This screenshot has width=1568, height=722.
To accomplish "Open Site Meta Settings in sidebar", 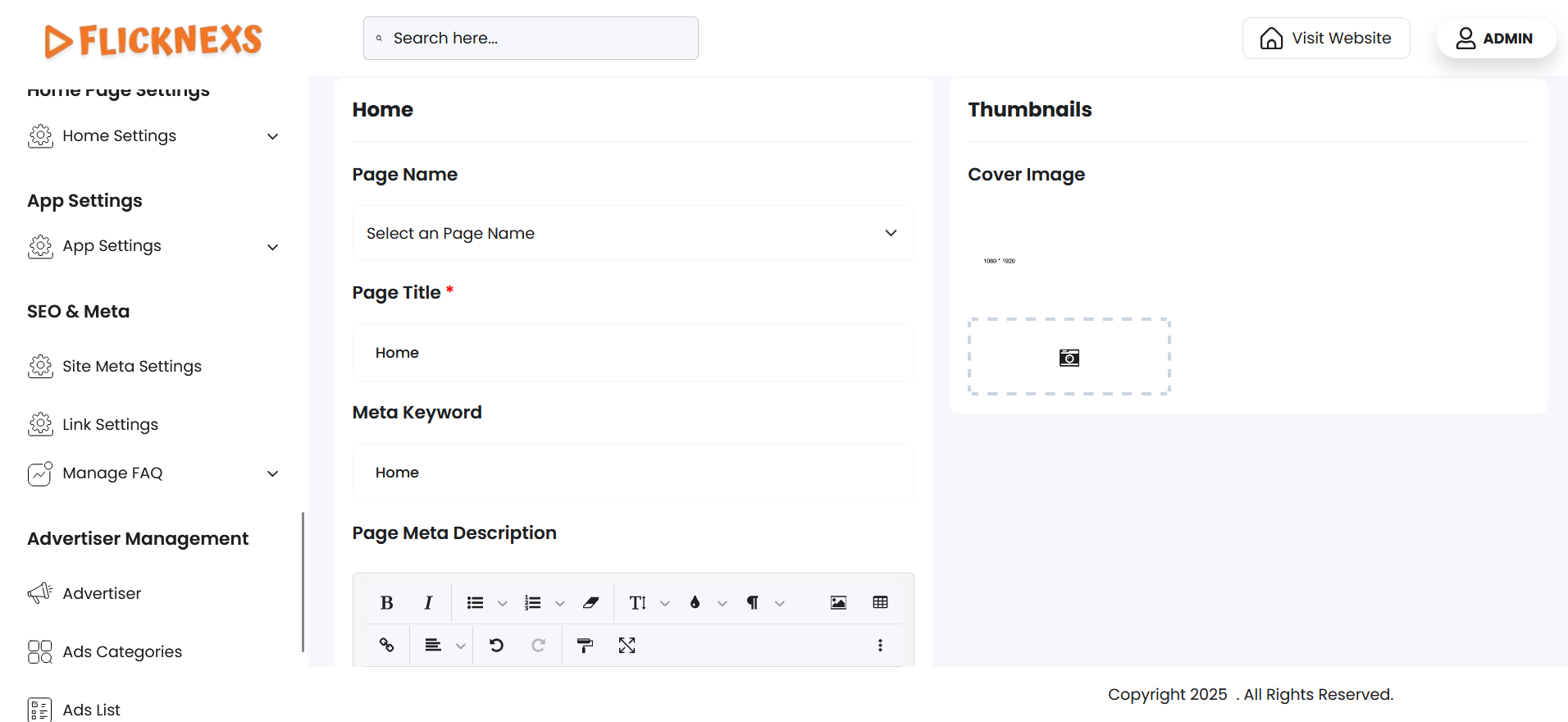I will pyautogui.click(x=131, y=367).
